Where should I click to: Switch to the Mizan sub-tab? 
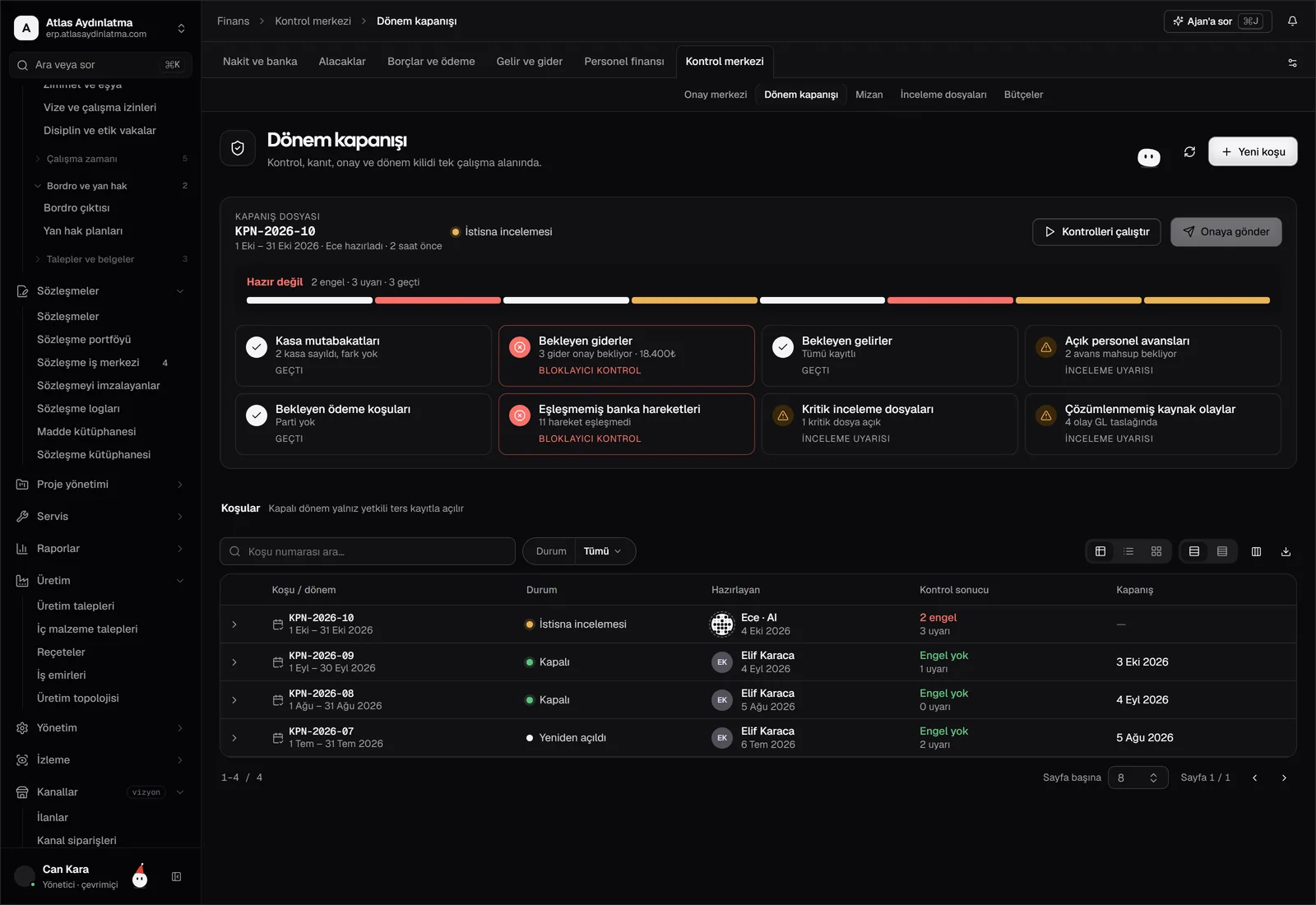point(869,95)
